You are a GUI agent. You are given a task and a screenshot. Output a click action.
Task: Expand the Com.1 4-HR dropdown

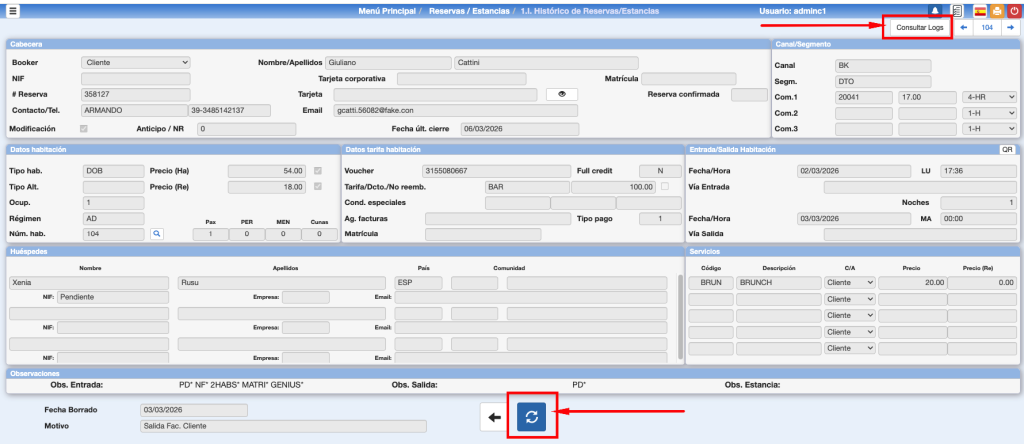coord(990,97)
